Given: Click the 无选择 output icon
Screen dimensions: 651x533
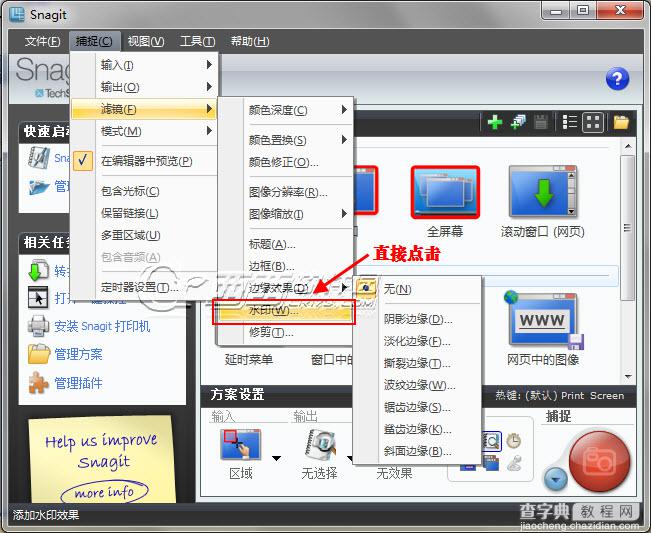Looking at the screenshot, I should [320, 445].
